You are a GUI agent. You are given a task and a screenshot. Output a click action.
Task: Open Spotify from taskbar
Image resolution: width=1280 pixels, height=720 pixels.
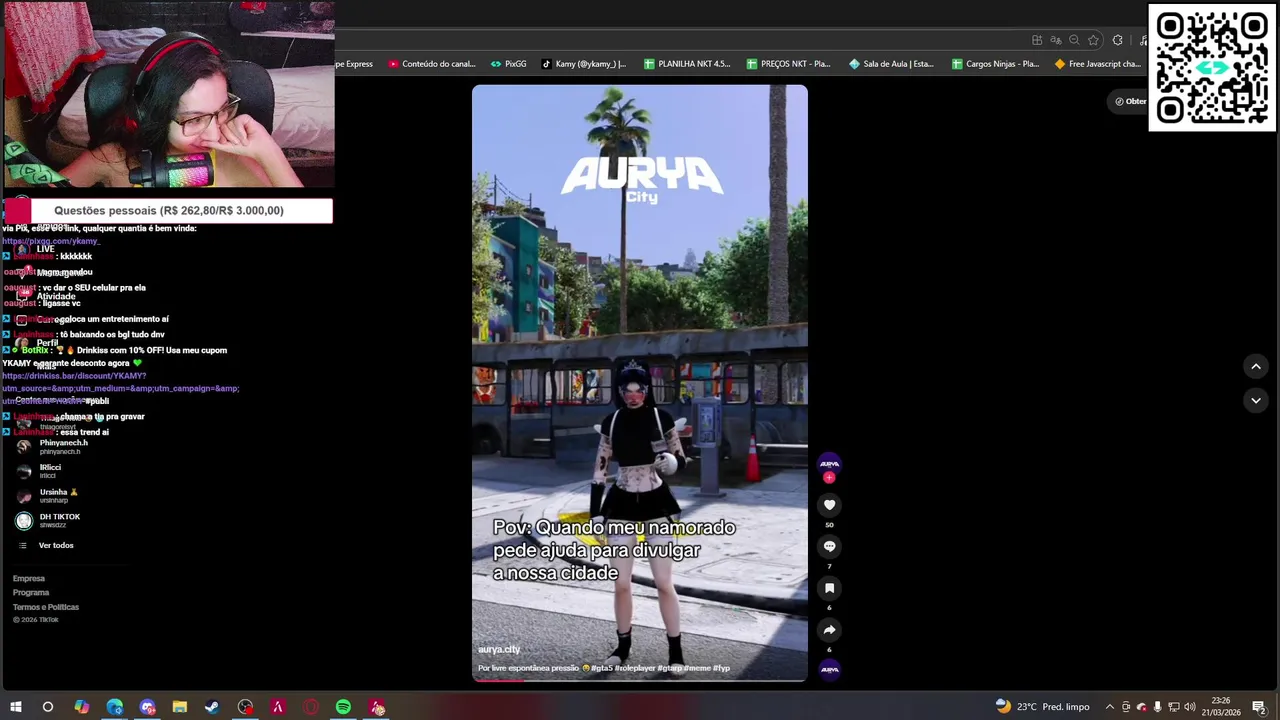click(343, 707)
